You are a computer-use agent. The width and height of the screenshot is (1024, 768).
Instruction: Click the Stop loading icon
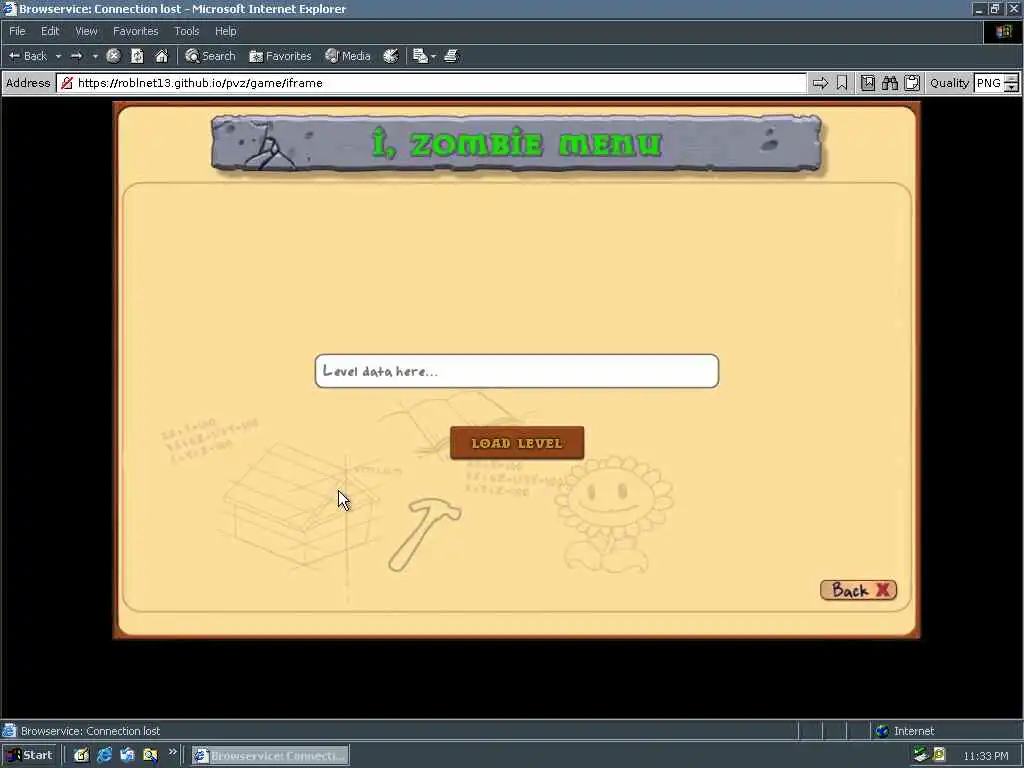113,56
